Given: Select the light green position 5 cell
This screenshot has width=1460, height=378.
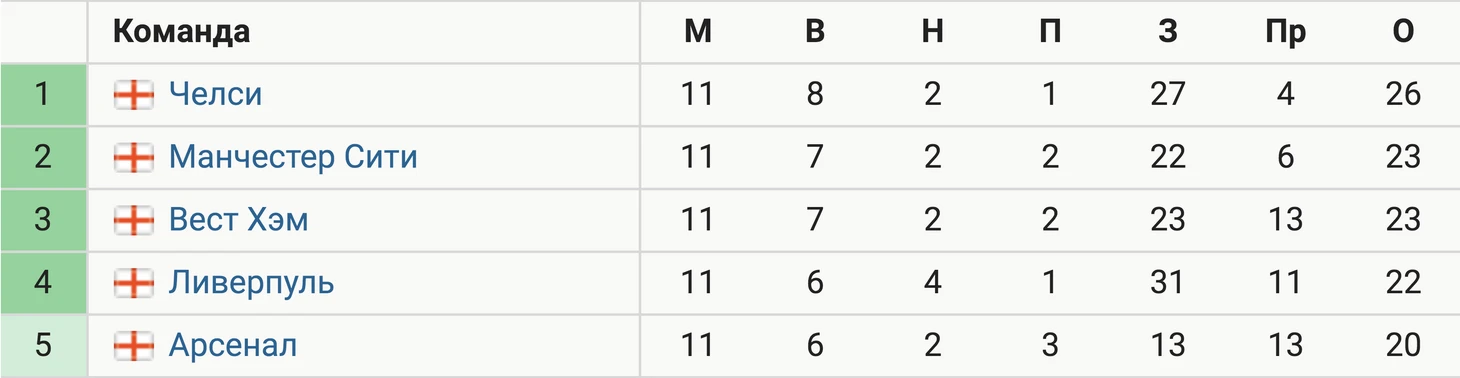Looking at the screenshot, I should 43,347.
